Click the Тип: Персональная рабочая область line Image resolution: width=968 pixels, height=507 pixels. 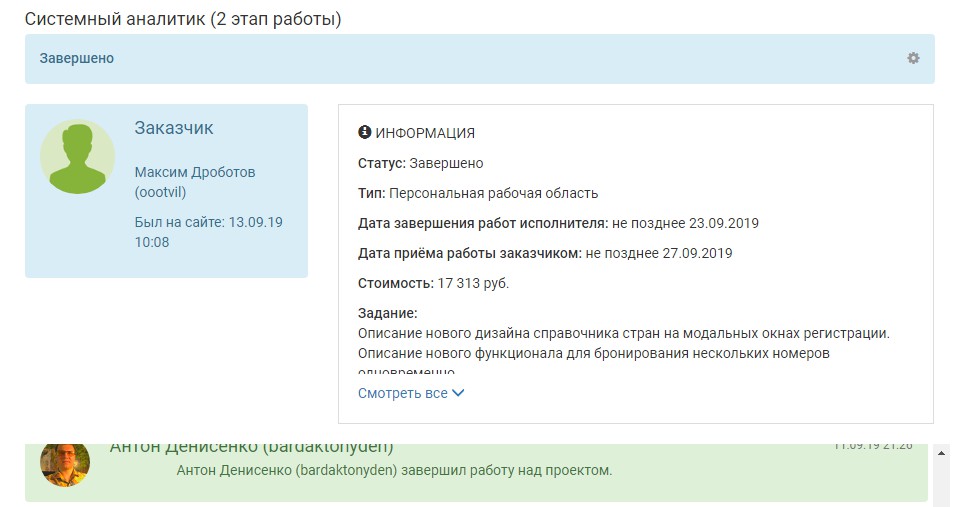click(x=478, y=193)
